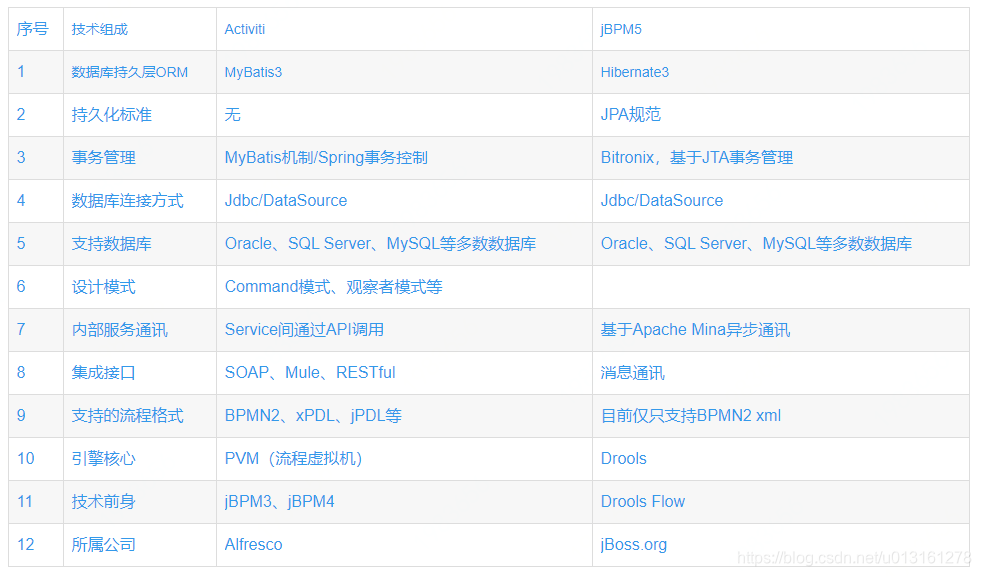The width and height of the screenshot is (981, 576).
Task: Select the '引擎核心' cell
Action: [140, 459]
